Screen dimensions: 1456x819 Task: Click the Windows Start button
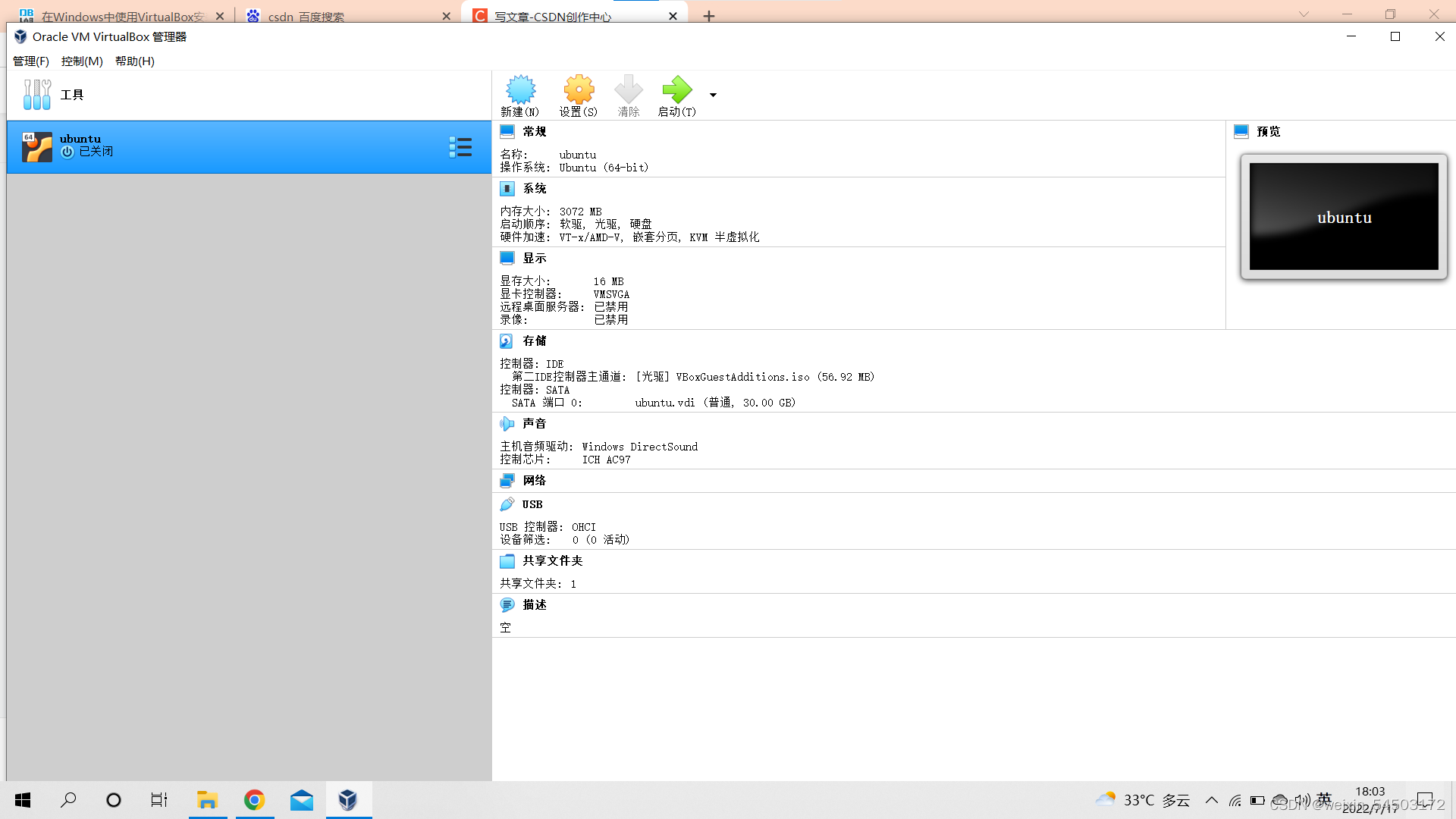coord(22,800)
